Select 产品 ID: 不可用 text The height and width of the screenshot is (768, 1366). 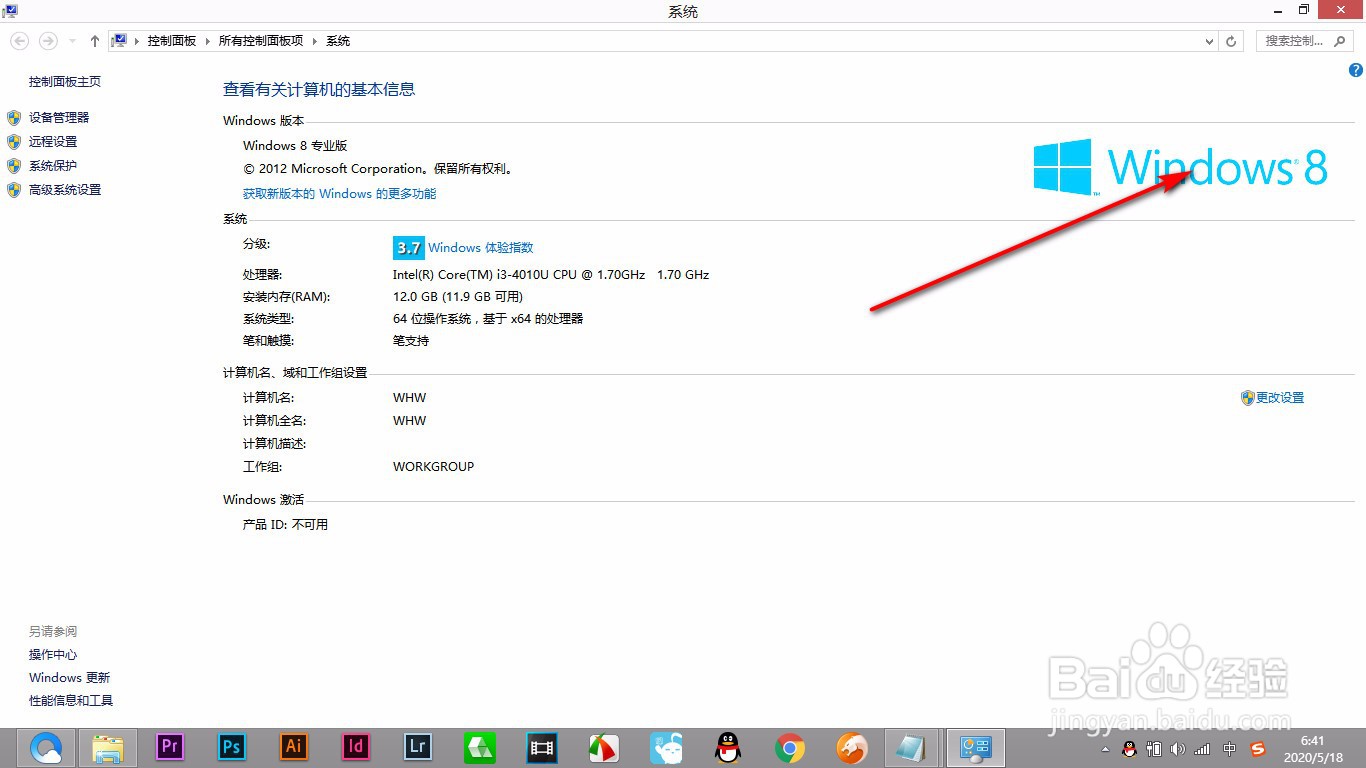click(285, 525)
